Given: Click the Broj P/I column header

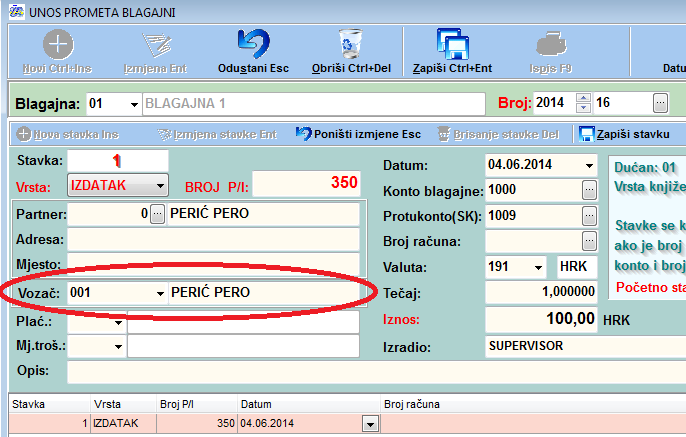Looking at the screenshot, I should tap(197, 404).
